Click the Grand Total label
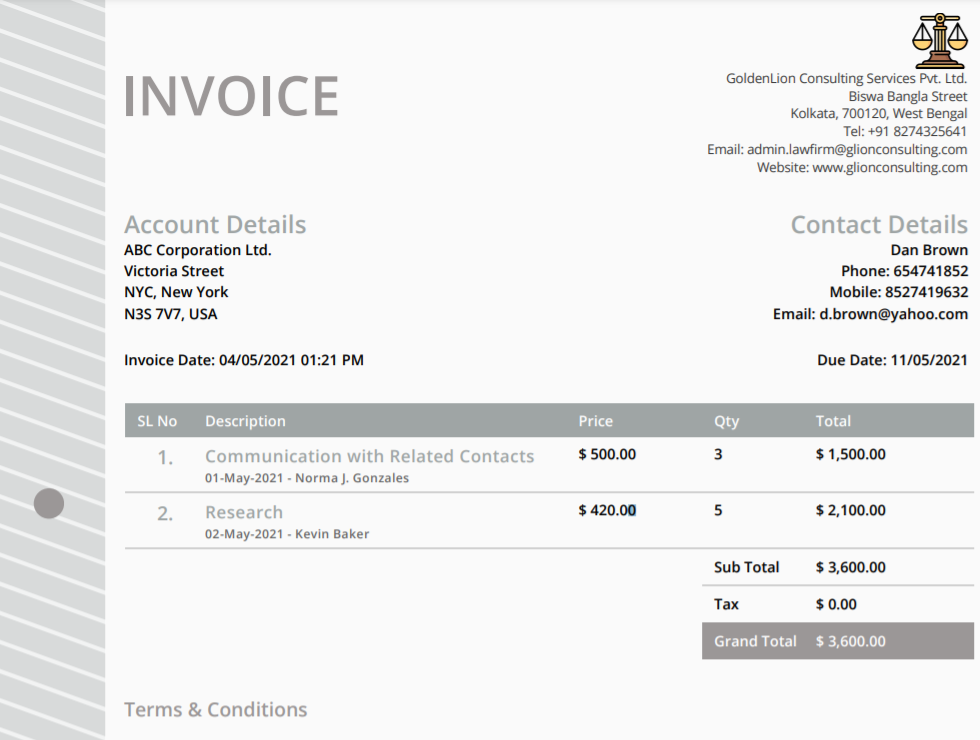Screen dimensions: 980x740 (x=755, y=641)
